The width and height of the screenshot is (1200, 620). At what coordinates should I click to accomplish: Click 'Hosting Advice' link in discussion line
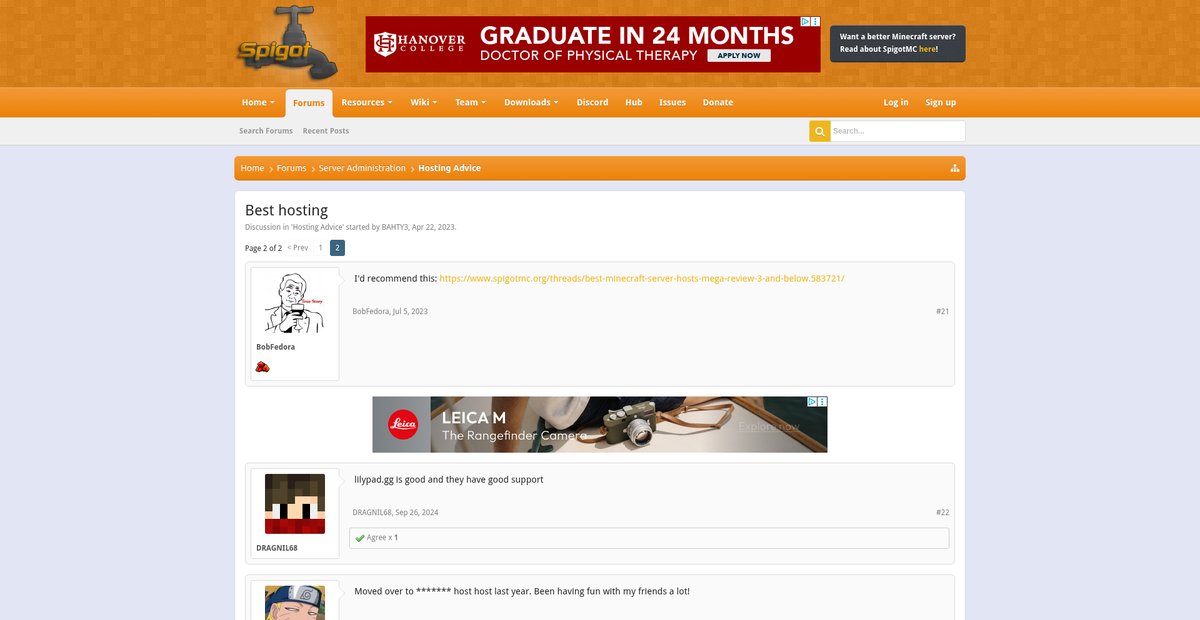click(317, 227)
